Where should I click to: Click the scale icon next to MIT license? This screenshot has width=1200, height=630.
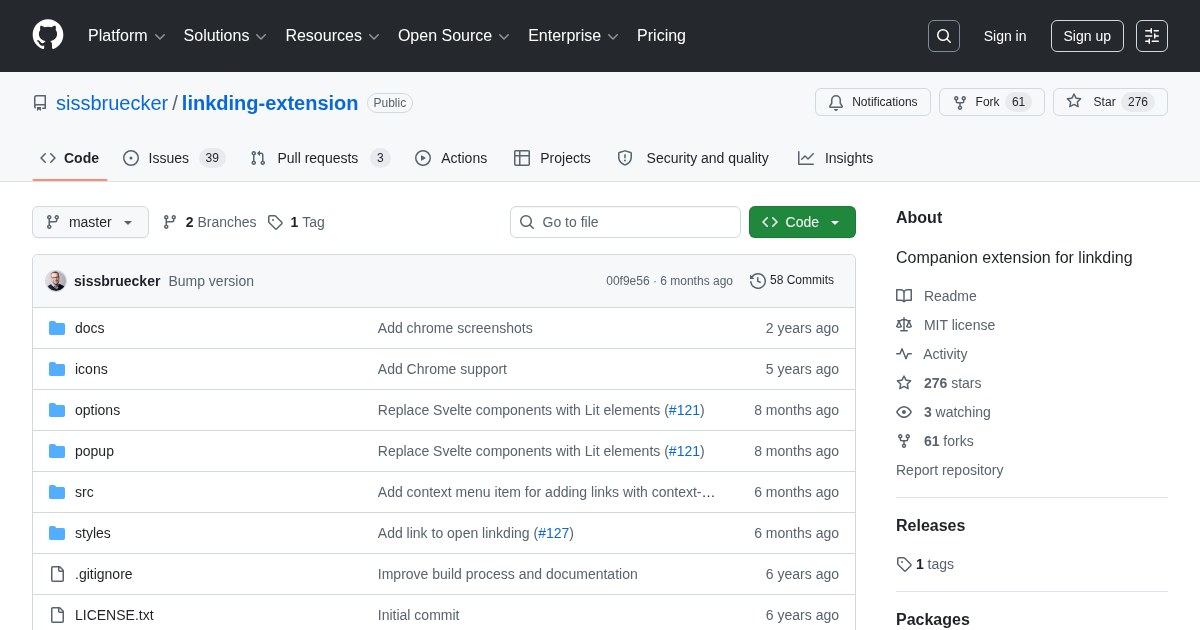tap(904, 325)
